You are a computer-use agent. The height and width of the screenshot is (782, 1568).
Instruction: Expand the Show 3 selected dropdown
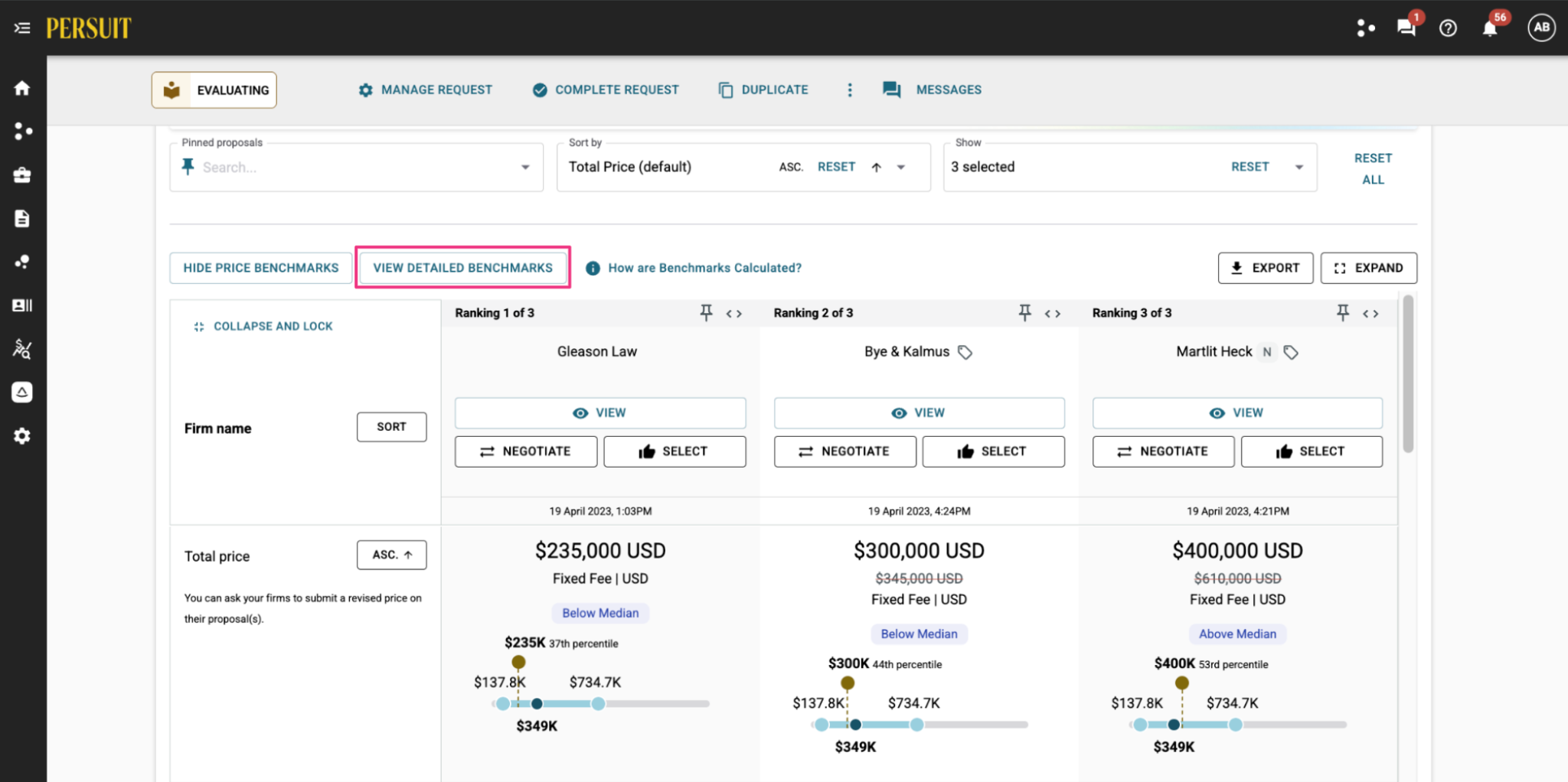coord(1299,168)
